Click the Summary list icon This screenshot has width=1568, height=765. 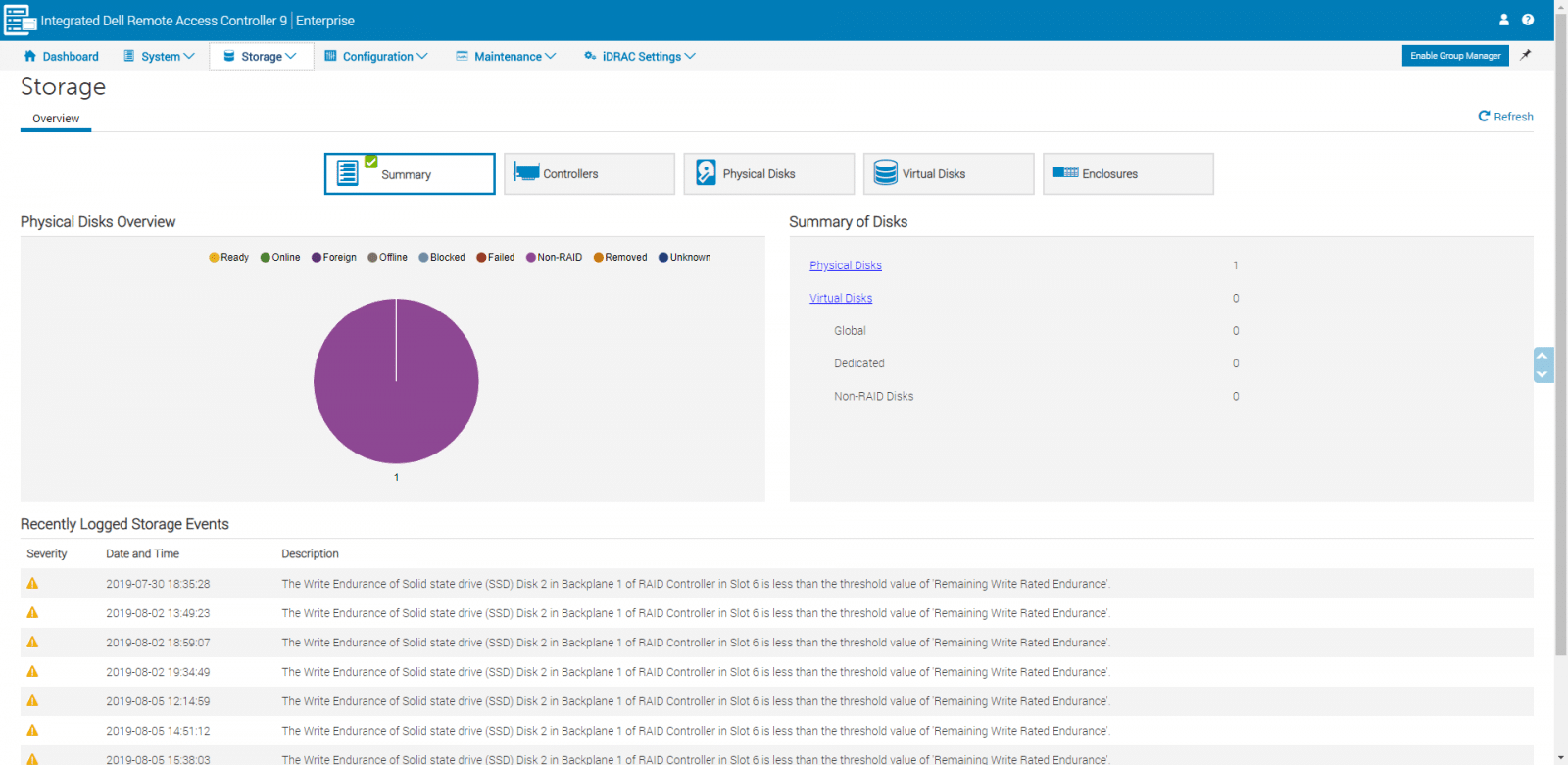[348, 173]
